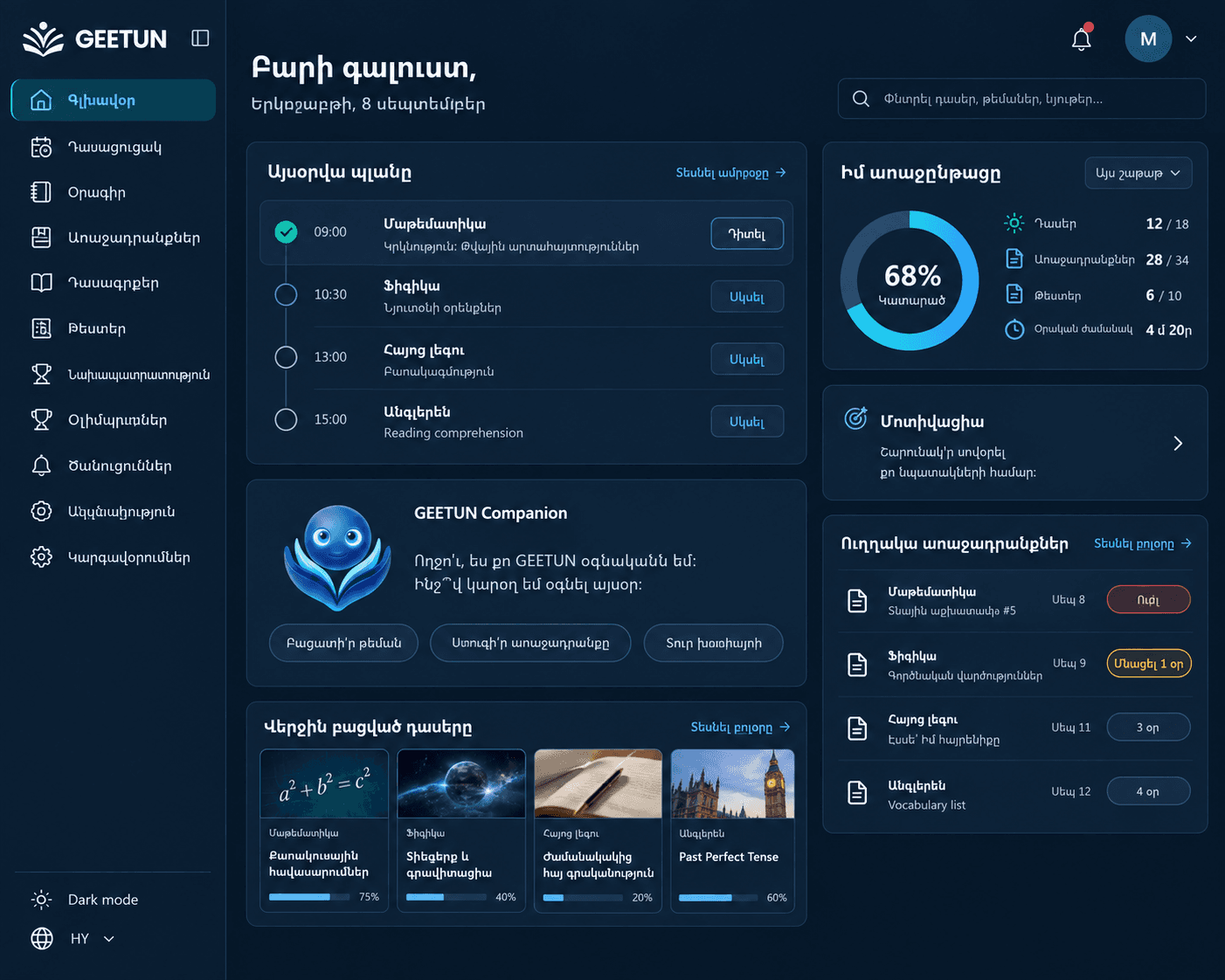Screen dimensions: 1225x980
Task: Mark the 10:30 Ֆիզիկա lesson done
Action: coord(286,294)
